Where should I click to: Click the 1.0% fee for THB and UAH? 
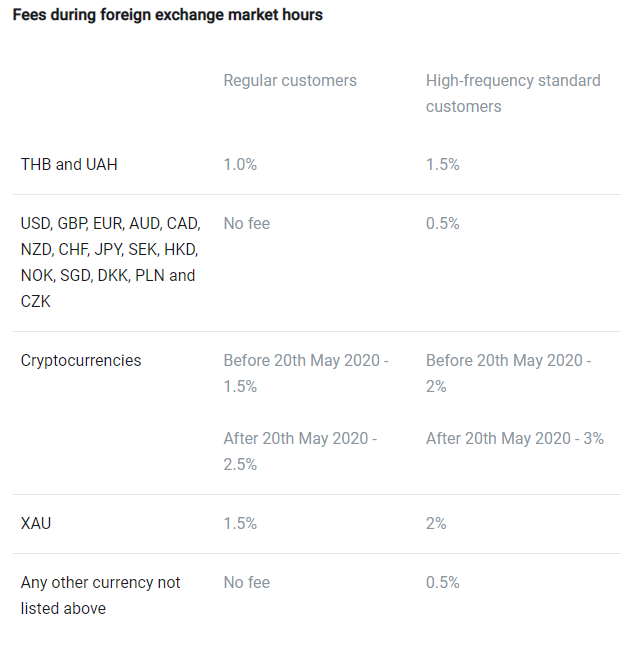click(240, 164)
